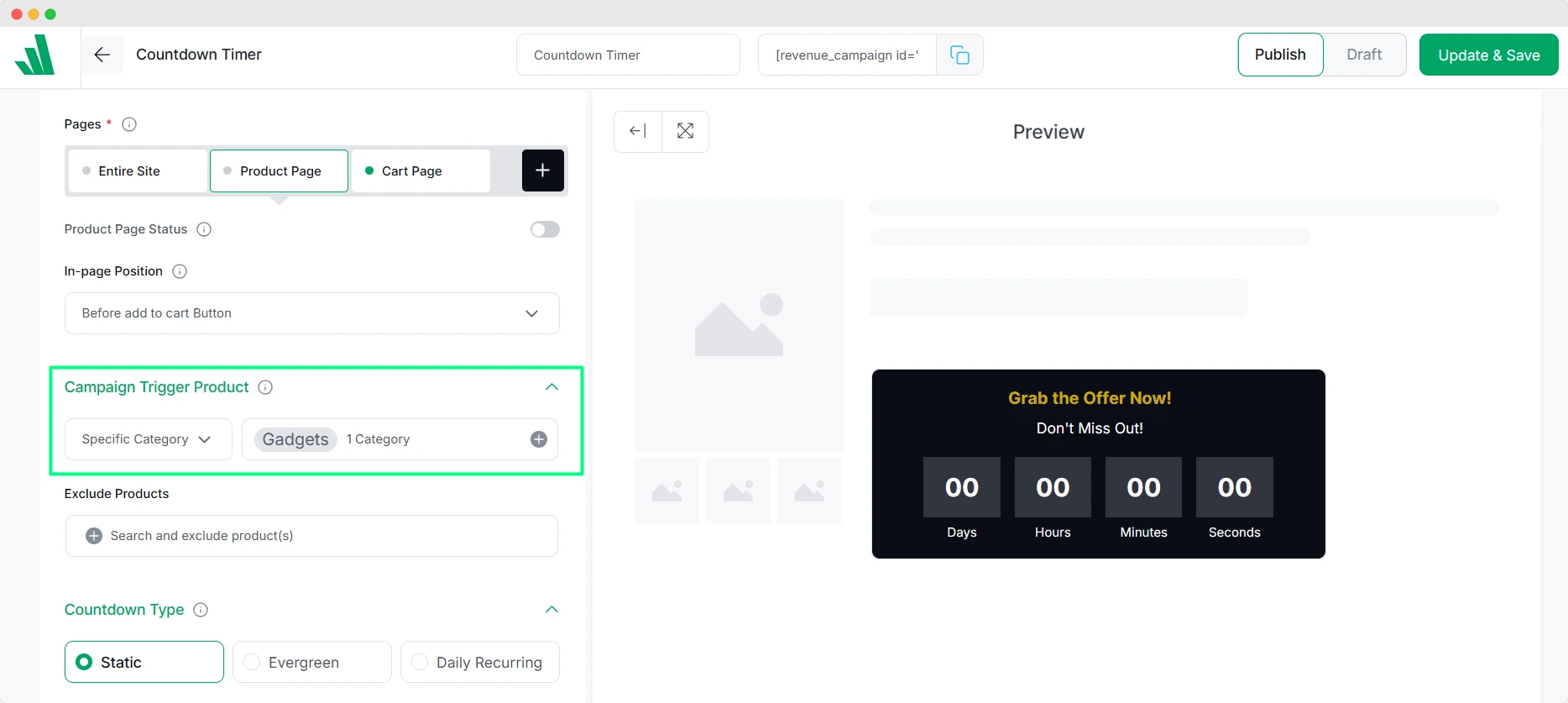The height and width of the screenshot is (703, 1568).
Task: Click the 'Countdown Timer' page title
Action: 199,55
